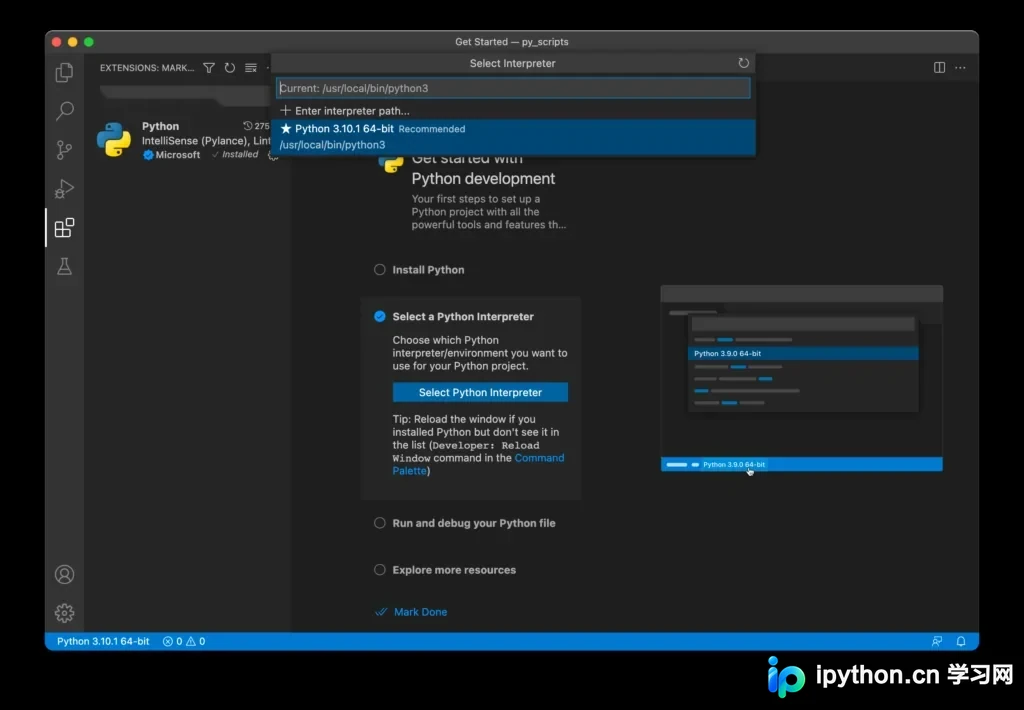Filter extensions with the funnel icon
Image resolution: width=1024 pixels, height=710 pixels.
(x=209, y=68)
